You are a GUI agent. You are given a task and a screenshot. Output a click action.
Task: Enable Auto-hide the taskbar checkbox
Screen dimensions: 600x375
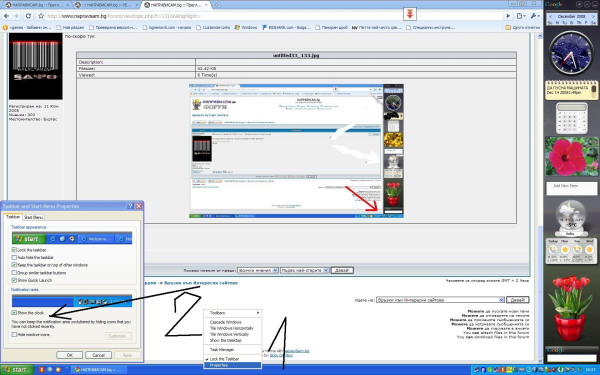(x=14, y=258)
